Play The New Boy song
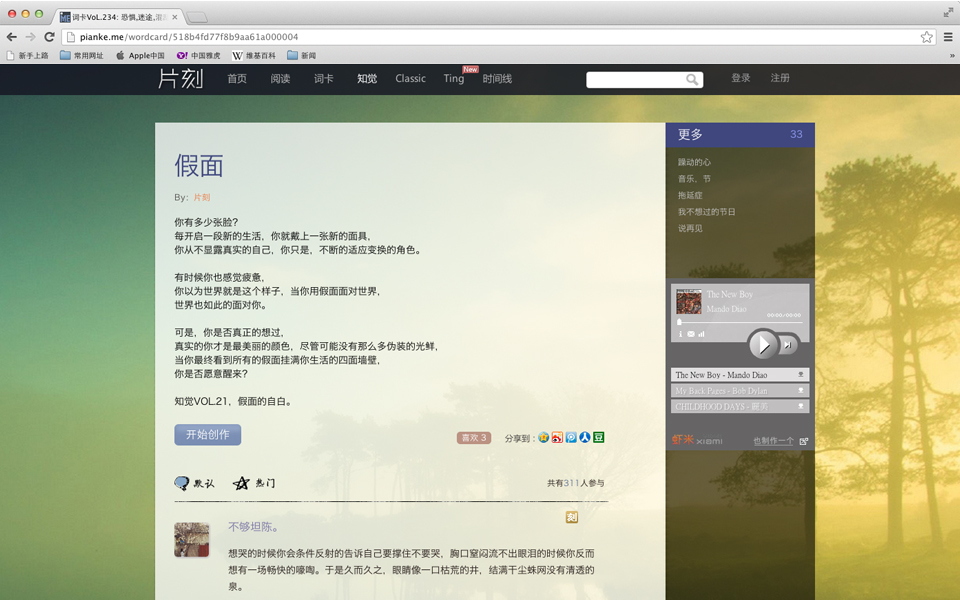Image resolution: width=960 pixels, height=600 pixels. 763,344
